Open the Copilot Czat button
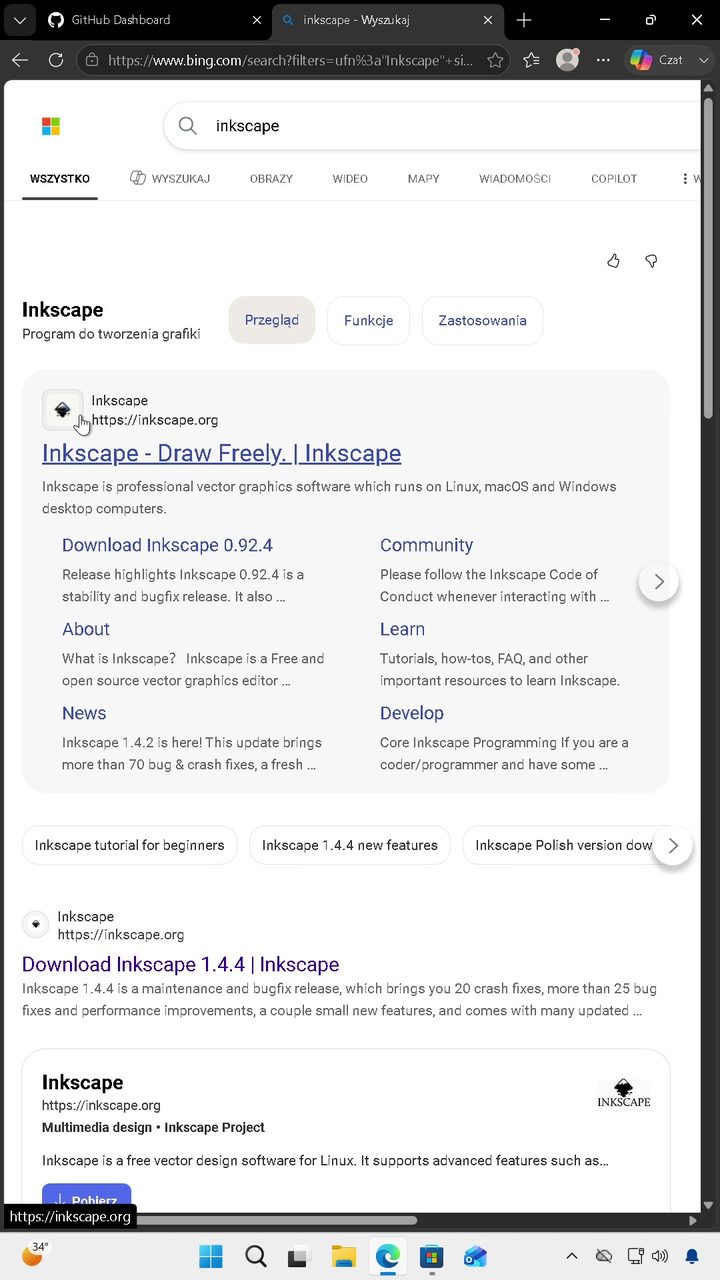The height and width of the screenshot is (1280, 720). pyautogui.click(x=668, y=60)
